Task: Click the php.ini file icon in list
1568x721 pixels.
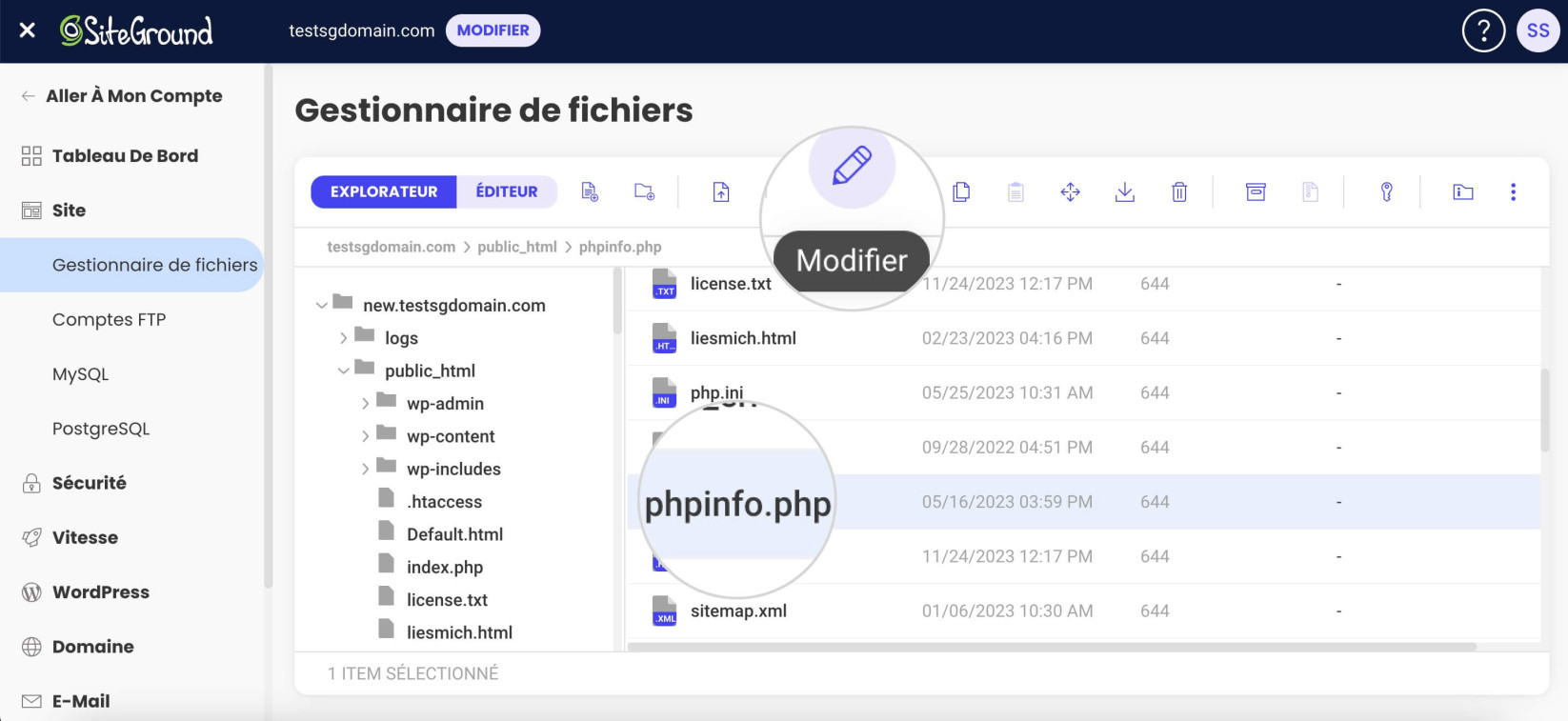Action: (x=664, y=392)
